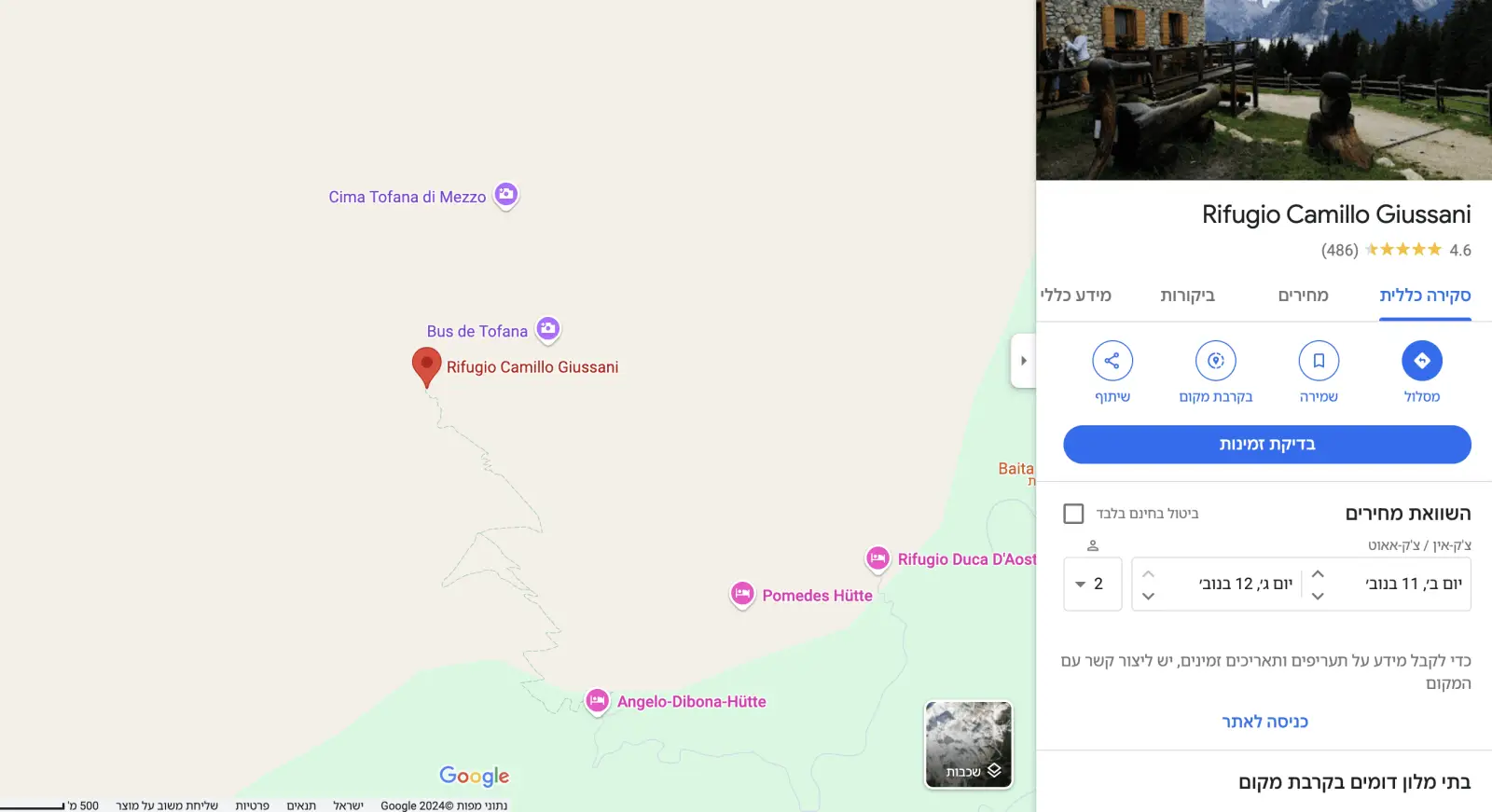Image resolution: width=1492 pixels, height=812 pixels.
Task: Click the Rifugio Duca D'Aosta lodging pin
Action: tap(877, 558)
